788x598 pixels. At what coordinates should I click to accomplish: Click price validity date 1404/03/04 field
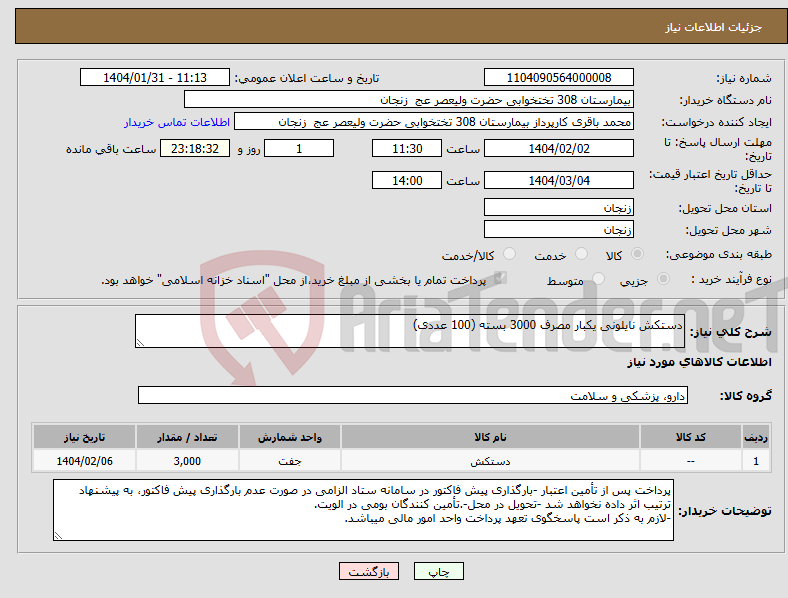coord(559,180)
